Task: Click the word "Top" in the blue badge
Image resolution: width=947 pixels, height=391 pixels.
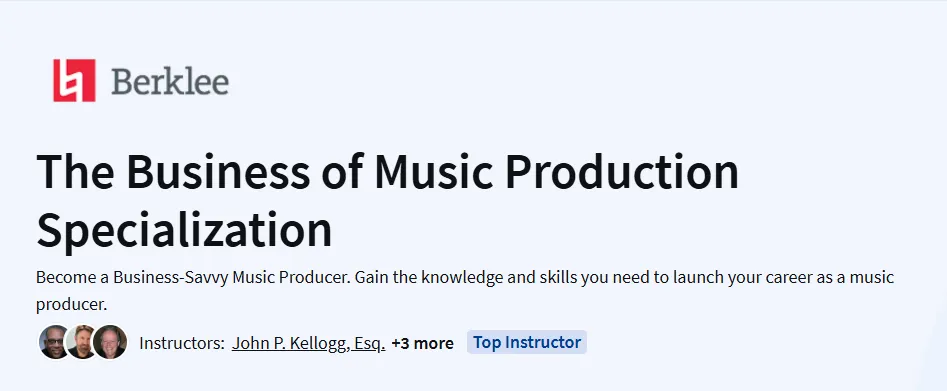Action: tap(487, 342)
